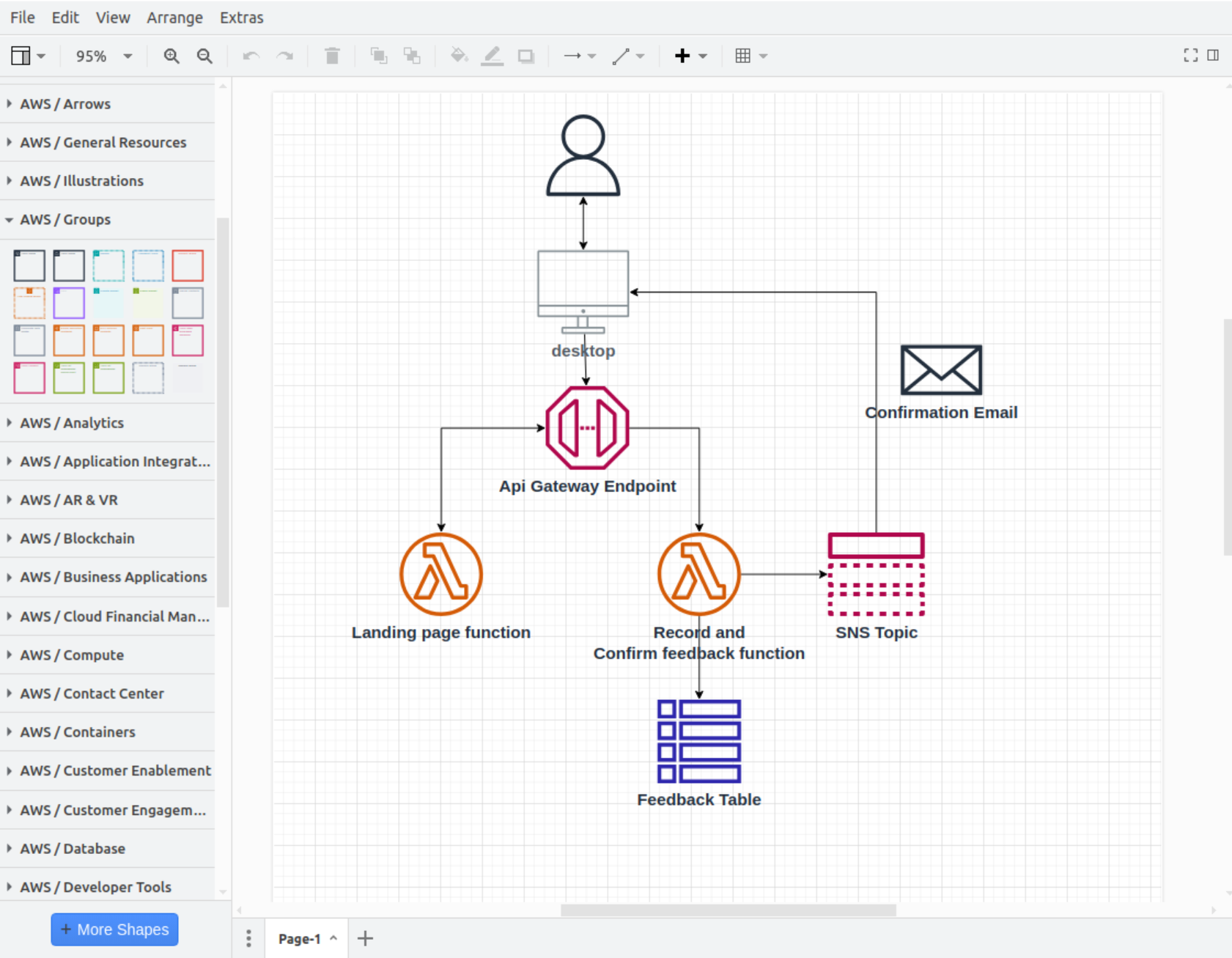
Task: Select the desktop monitor shape
Action: pos(583,292)
